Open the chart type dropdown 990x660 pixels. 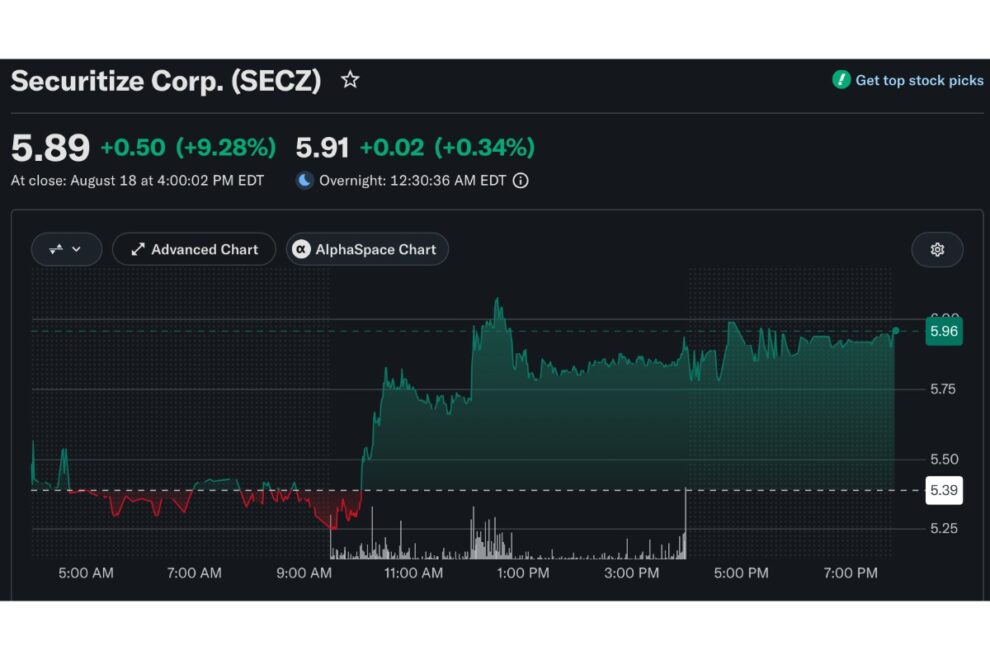pyautogui.click(x=66, y=249)
